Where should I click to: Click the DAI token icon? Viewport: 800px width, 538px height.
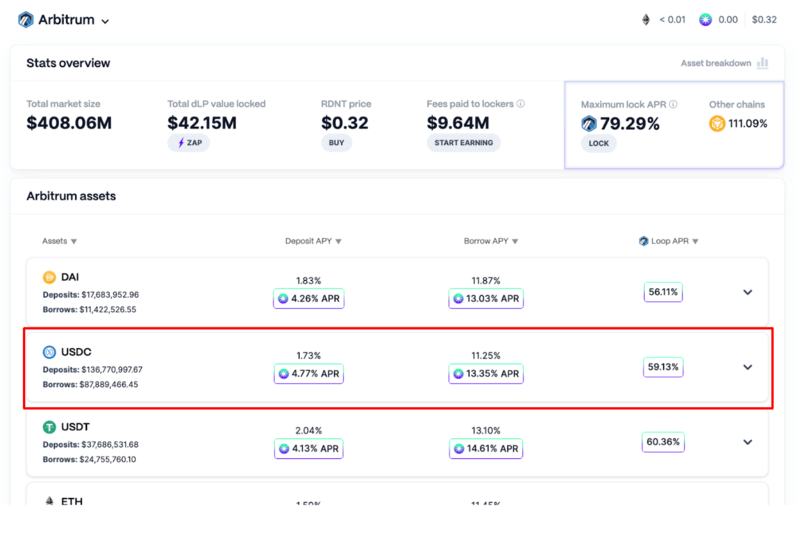coord(49,277)
